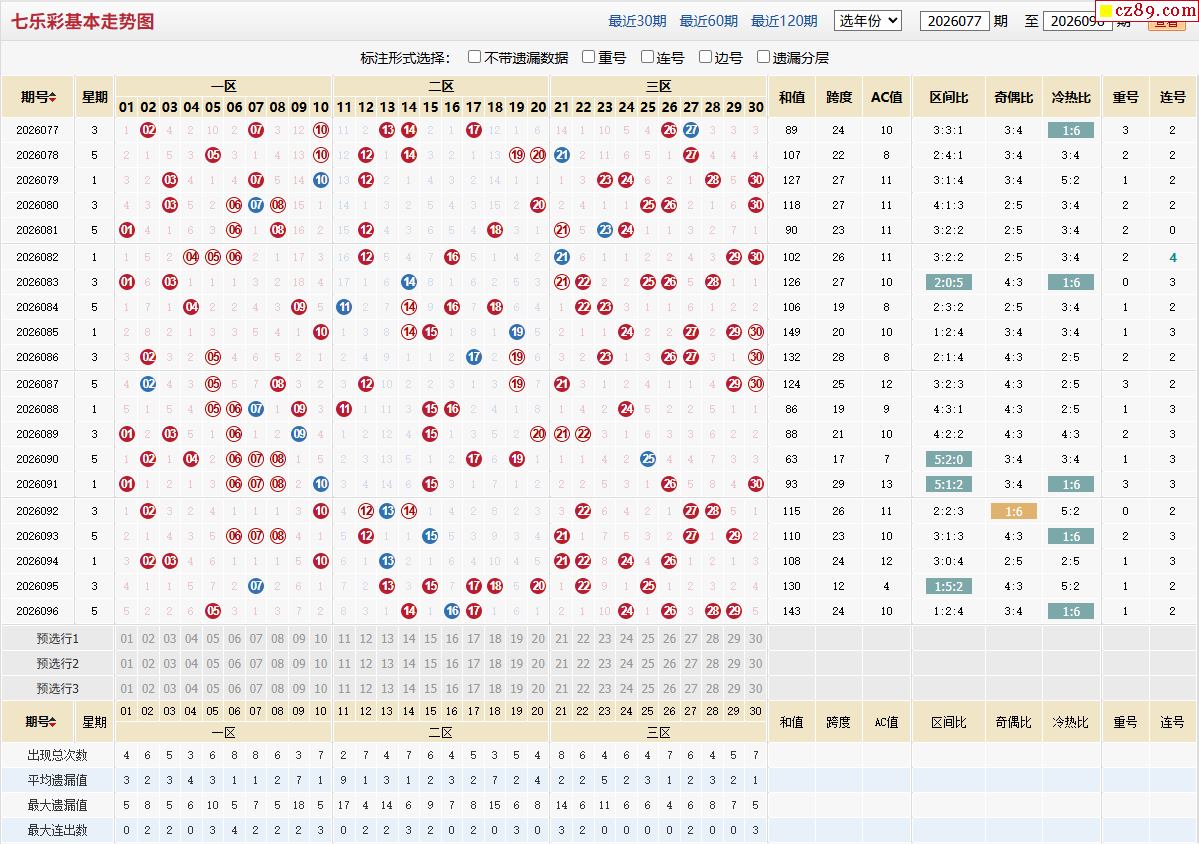Viewport: 1199px width, 844px height.
Task: Click blue ball 21 in row 2026078
Action: 562,155
